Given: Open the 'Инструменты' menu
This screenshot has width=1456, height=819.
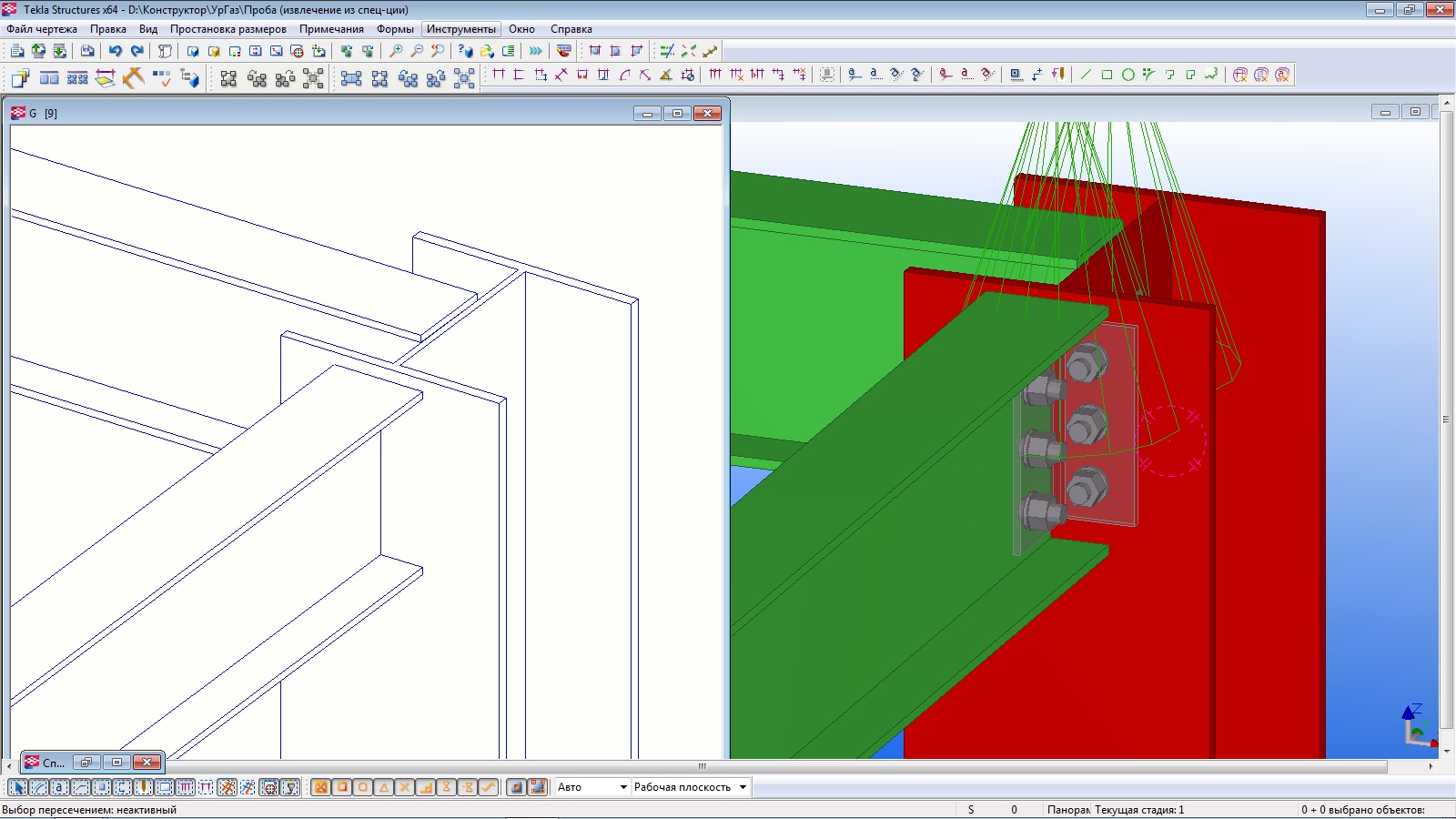Looking at the screenshot, I should click(461, 29).
